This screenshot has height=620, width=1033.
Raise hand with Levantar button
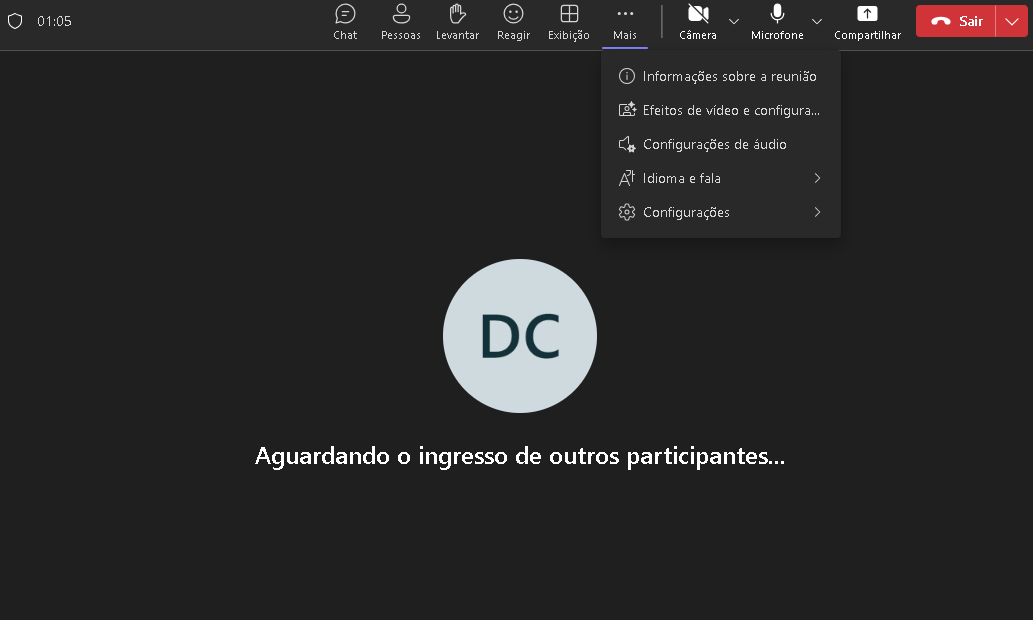point(457,22)
